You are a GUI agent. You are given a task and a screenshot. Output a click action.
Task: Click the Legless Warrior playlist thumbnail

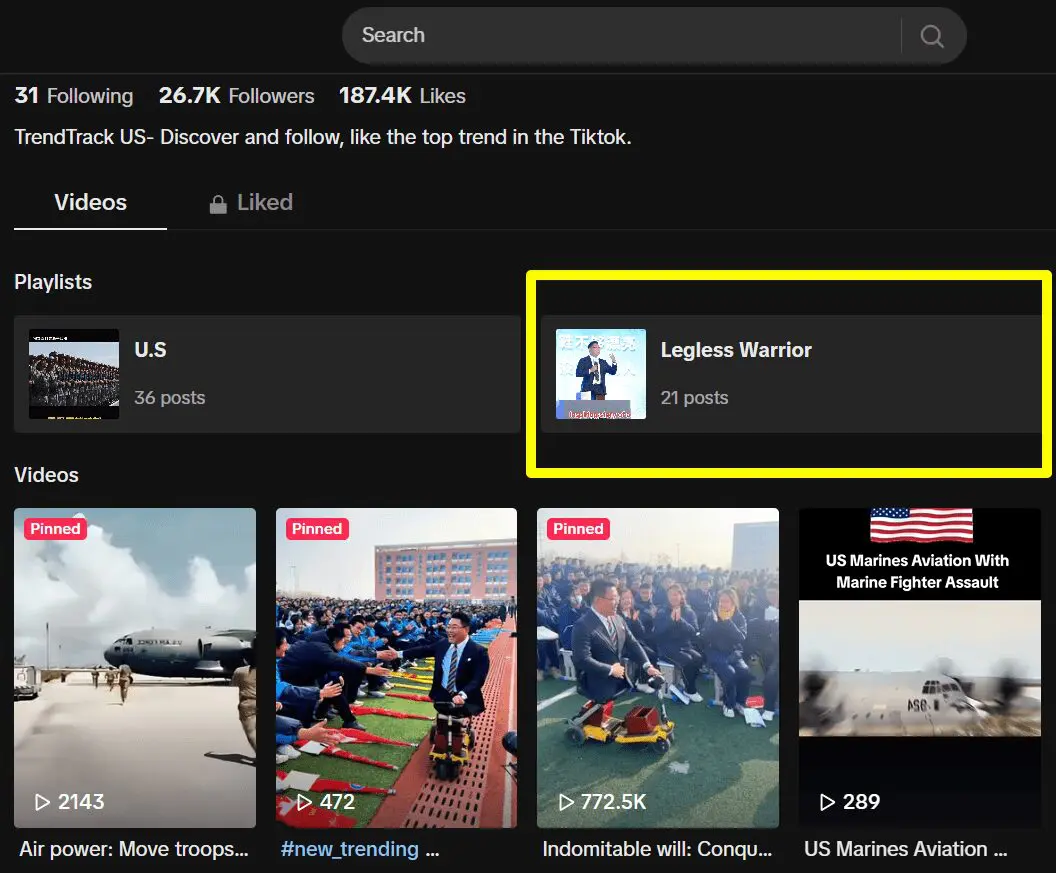tap(601, 374)
